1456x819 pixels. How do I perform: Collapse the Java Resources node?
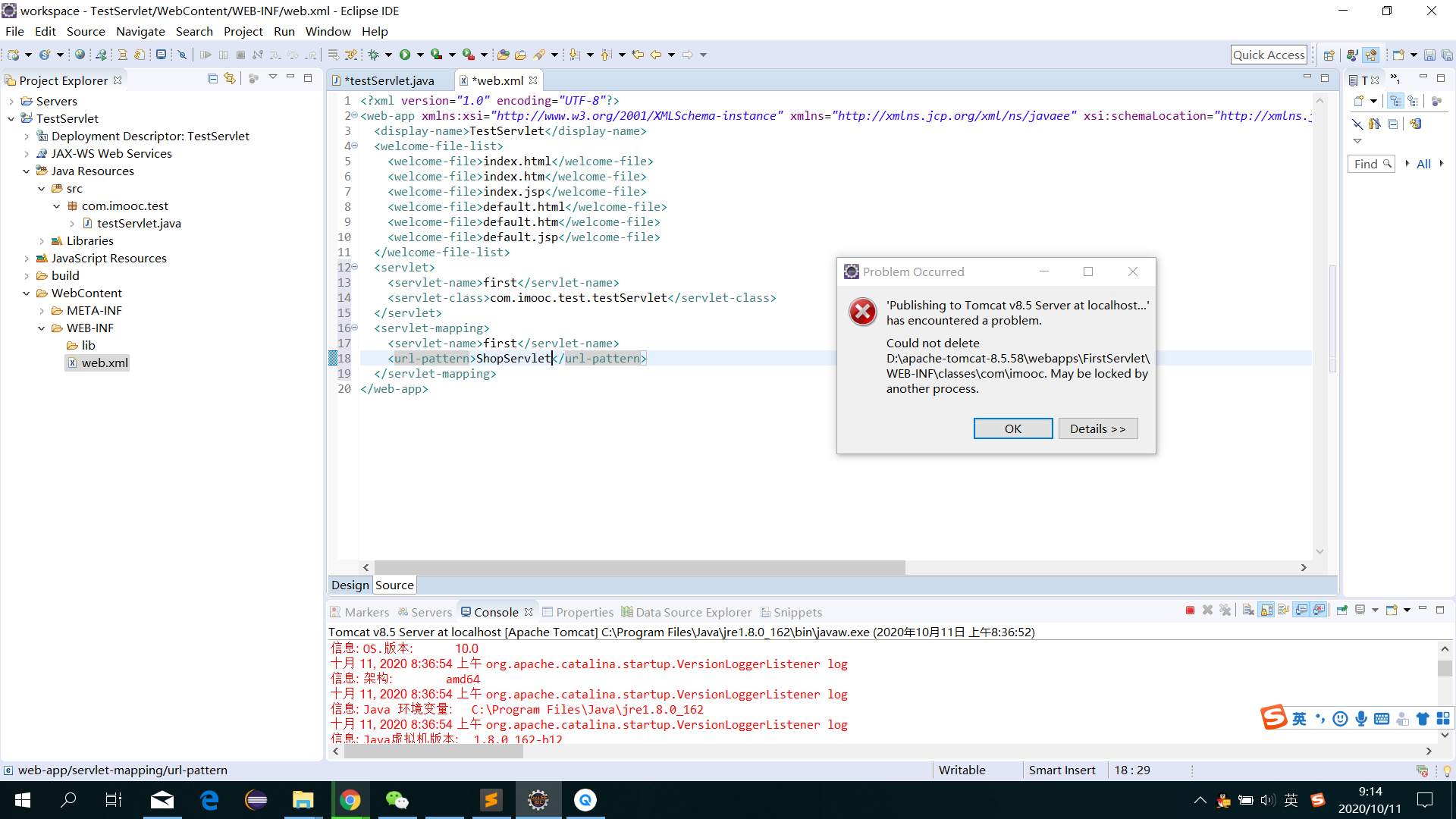[x=27, y=171]
